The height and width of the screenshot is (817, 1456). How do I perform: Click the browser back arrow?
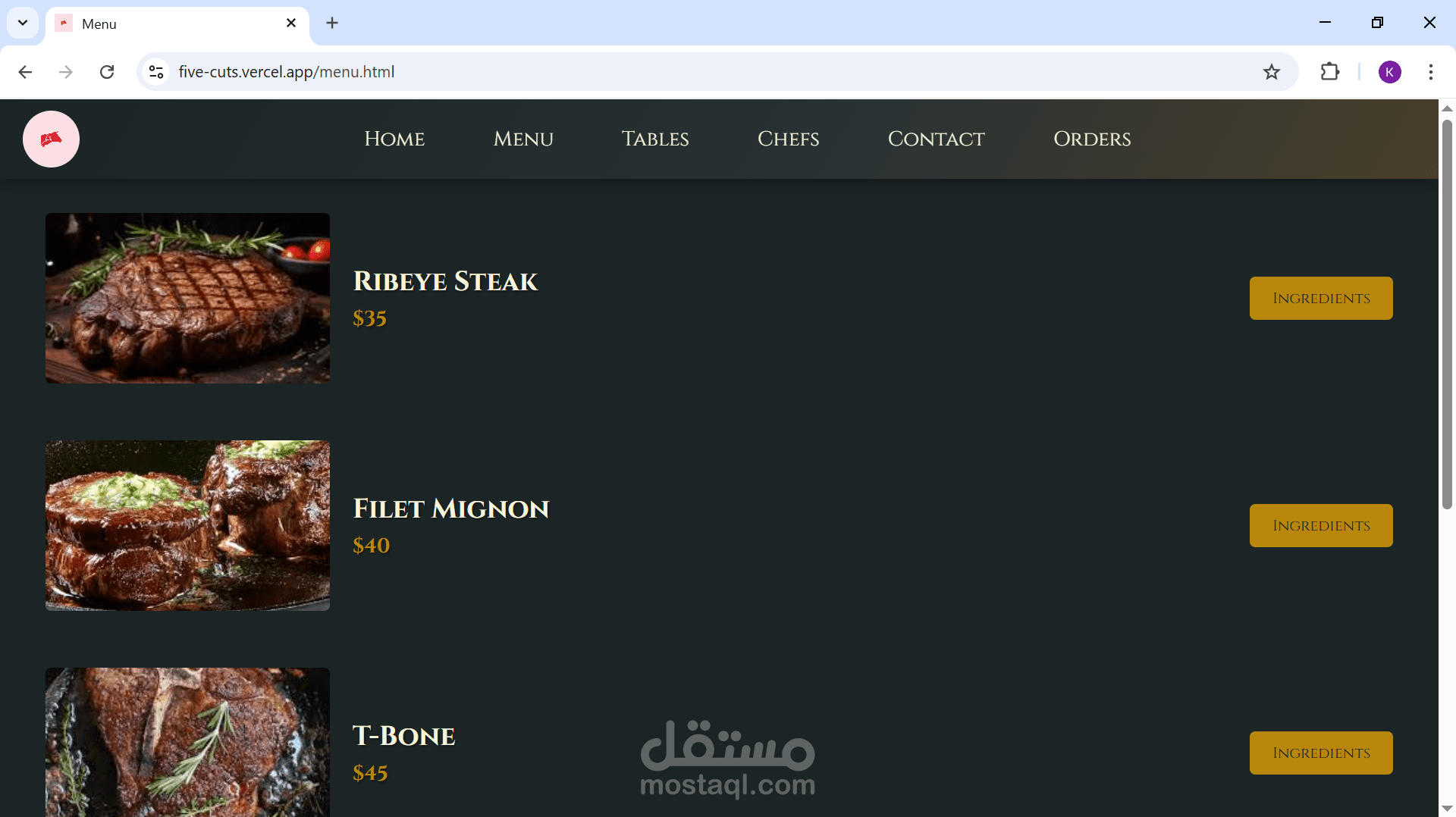coord(25,72)
